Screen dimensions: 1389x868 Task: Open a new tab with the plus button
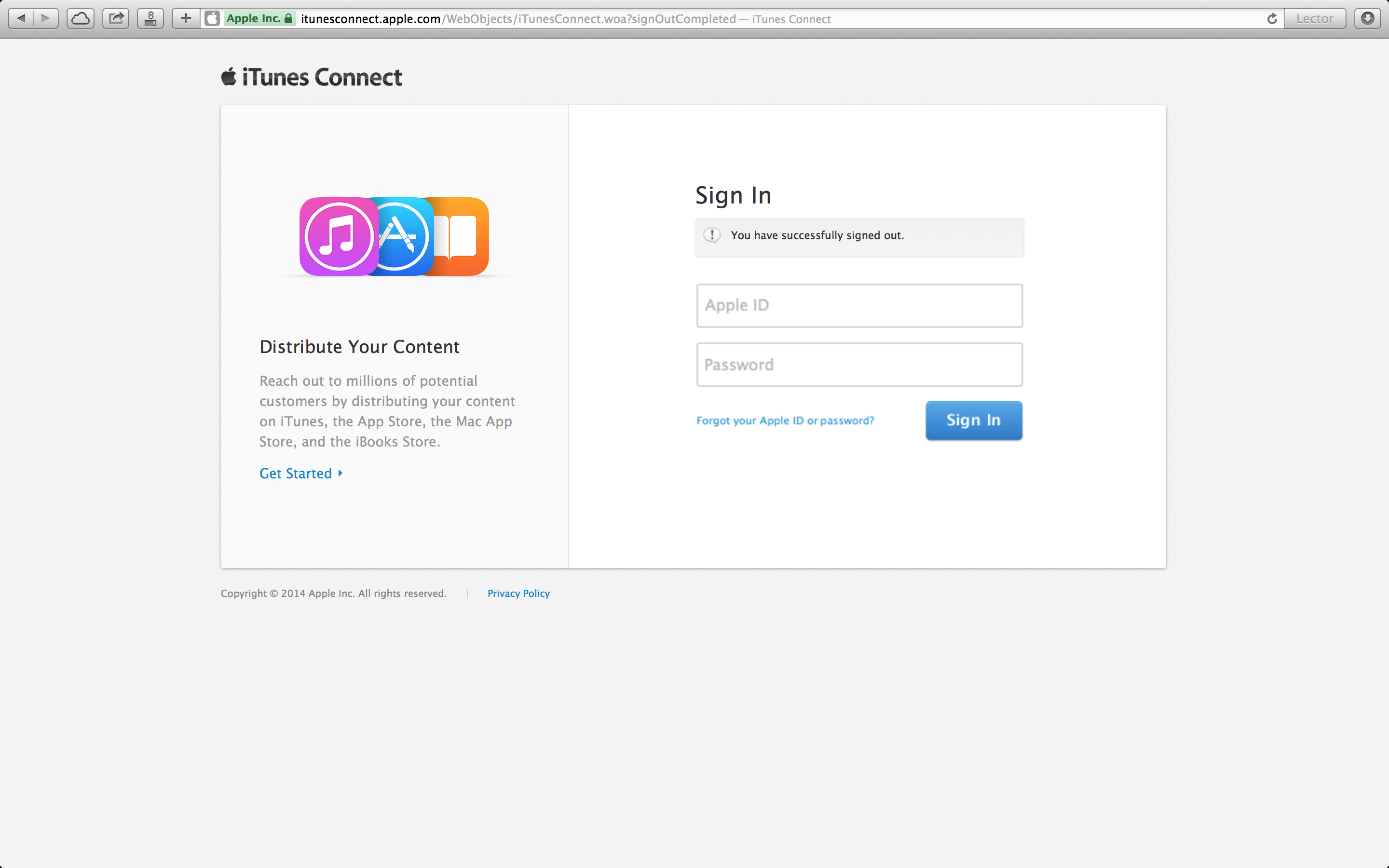click(x=185, y=18)
